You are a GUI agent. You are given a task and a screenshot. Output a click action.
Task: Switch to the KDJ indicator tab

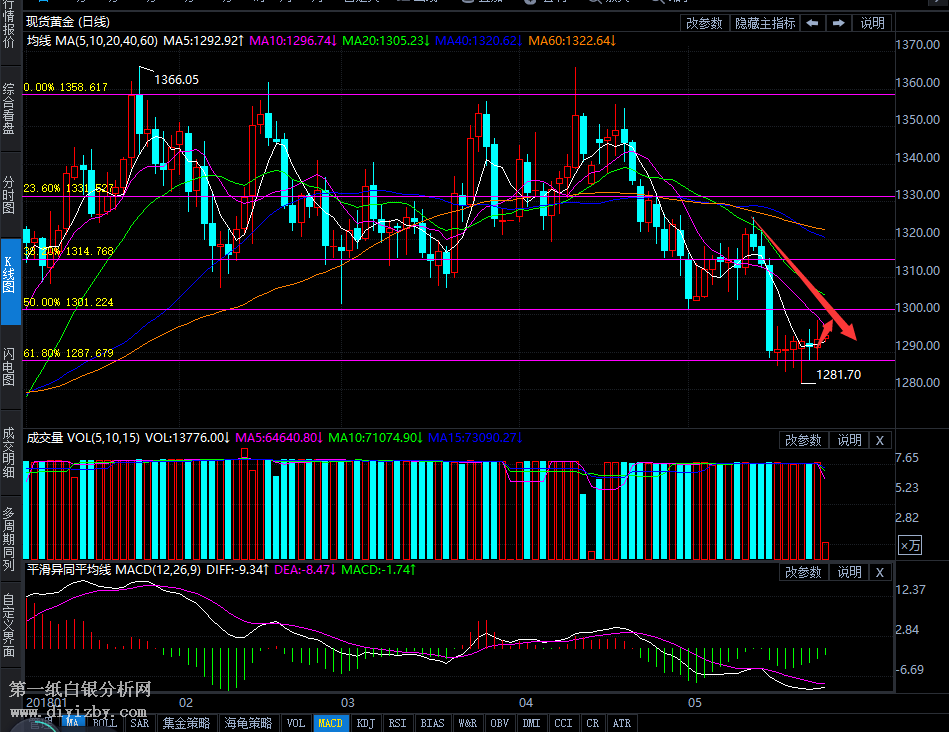(366, 723)
